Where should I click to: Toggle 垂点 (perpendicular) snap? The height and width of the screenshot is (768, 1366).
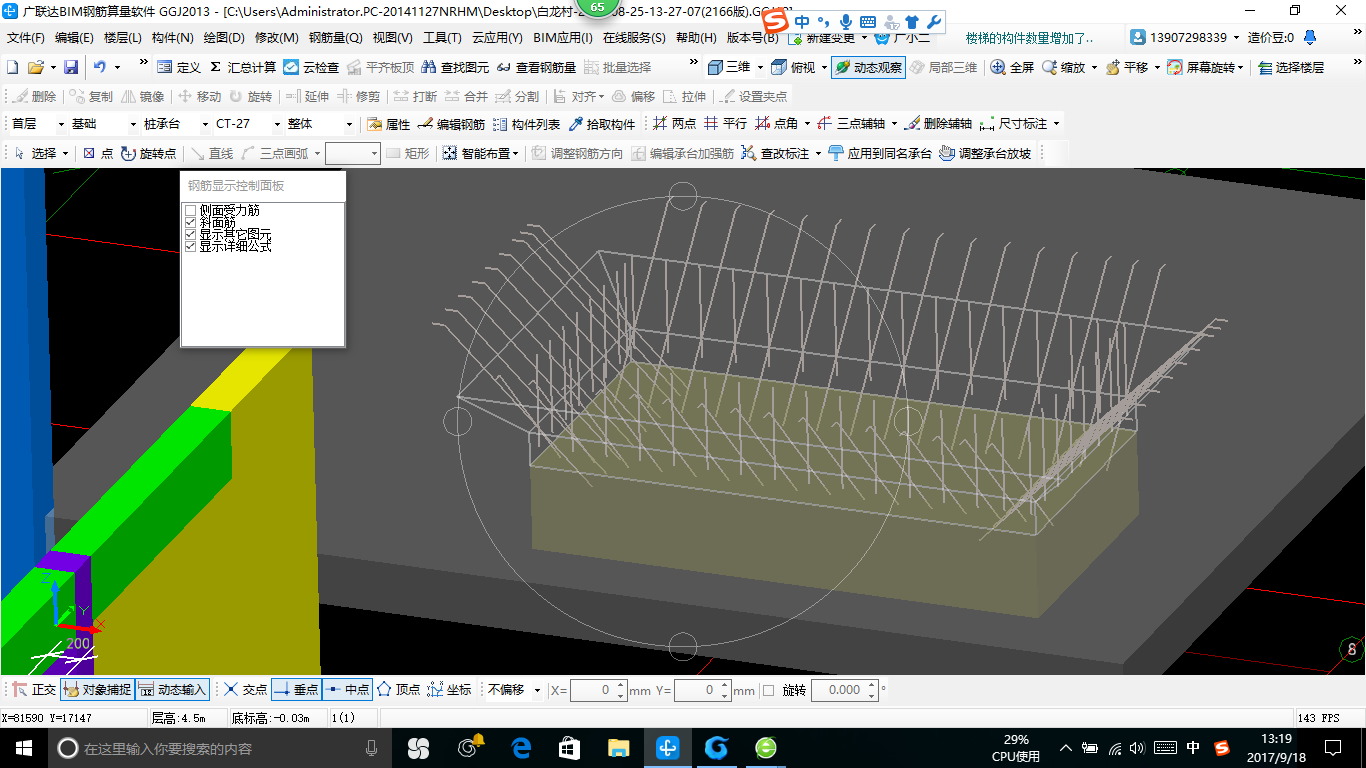pyautogui.click(x=296, y=690)
